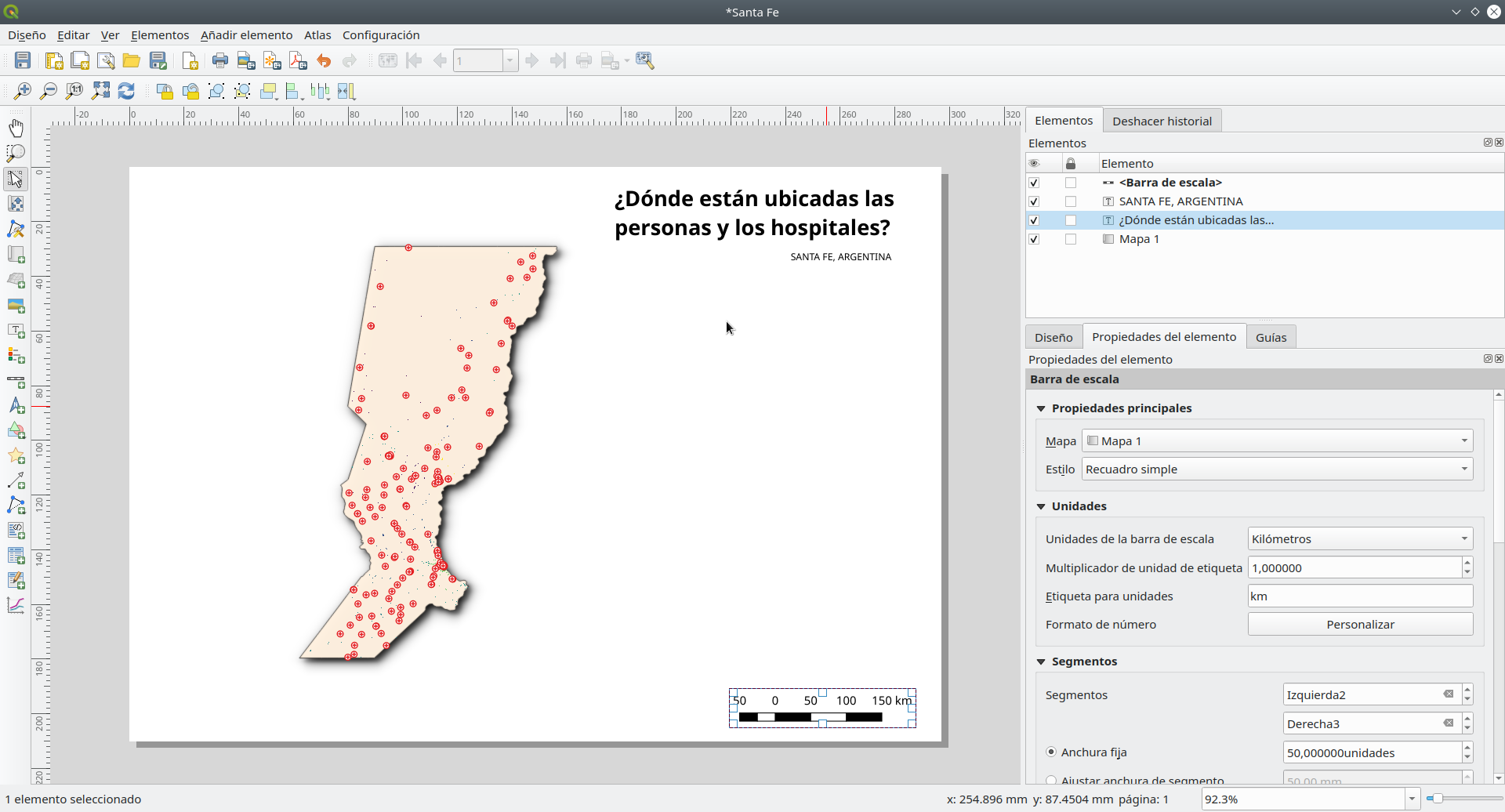Switch to the Guías tab
Viewport: 1505px width, 812px height.
pyautogui.click(x=1271, y=337)
